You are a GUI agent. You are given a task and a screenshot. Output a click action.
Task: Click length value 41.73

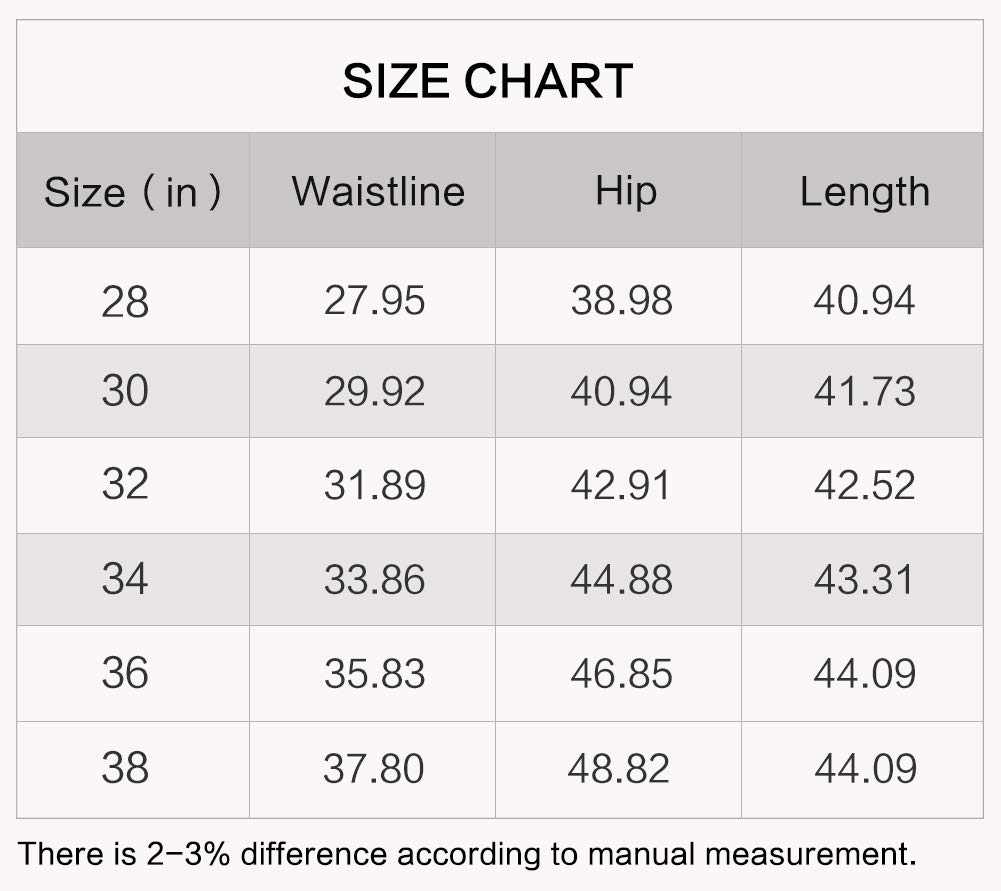click(864, 391)
